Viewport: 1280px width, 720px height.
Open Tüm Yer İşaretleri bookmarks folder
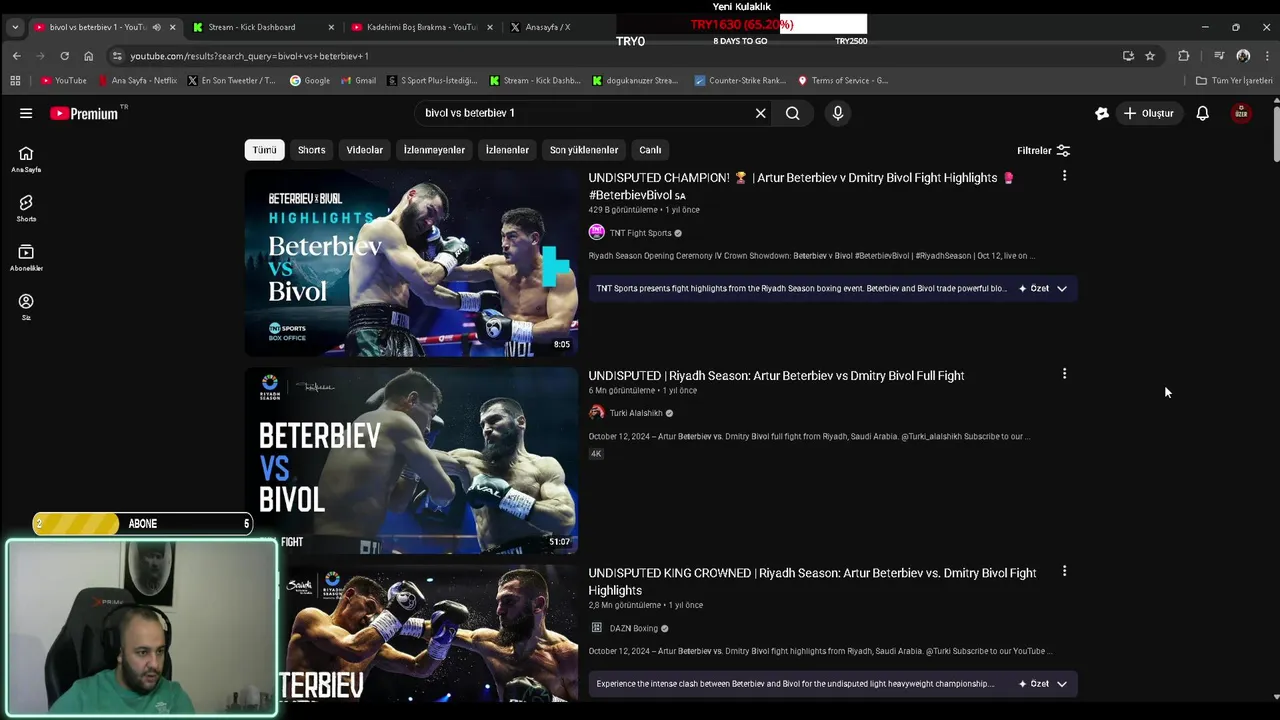[1234, 80]
